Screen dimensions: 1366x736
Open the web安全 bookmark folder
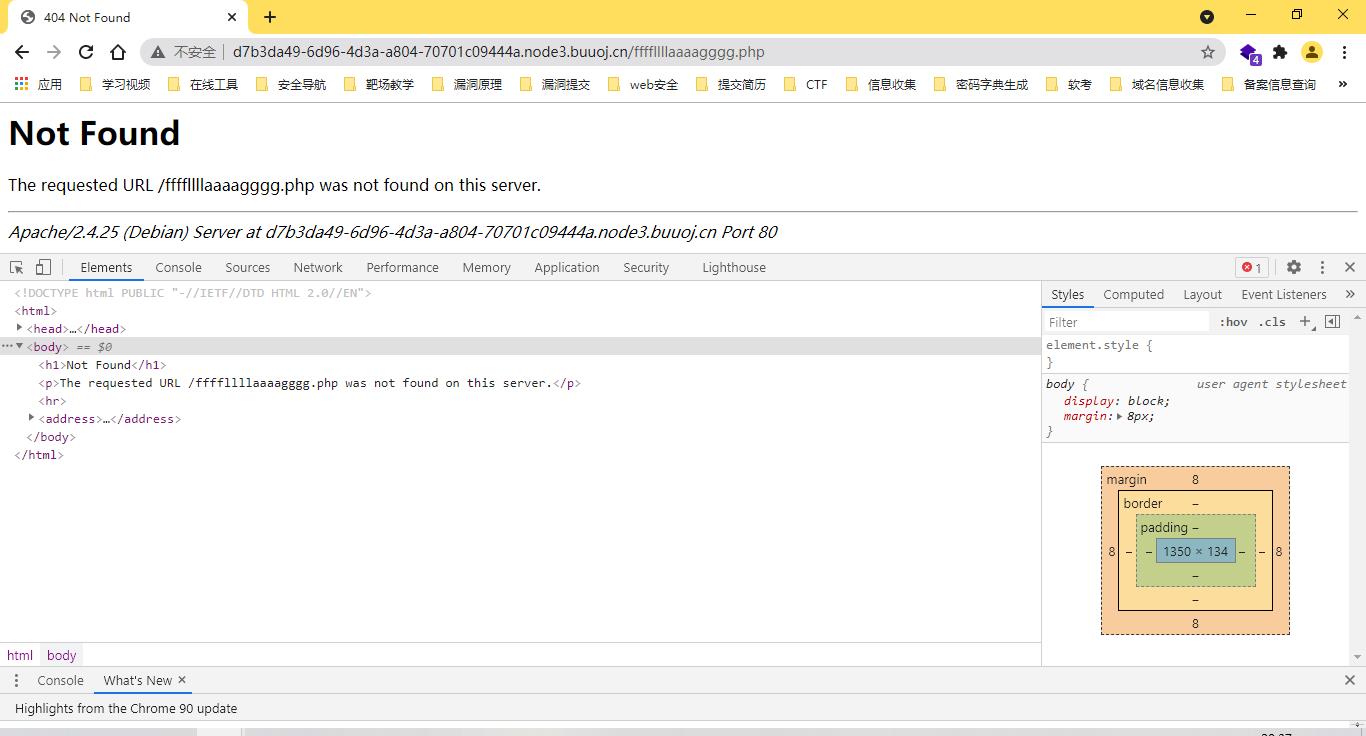click(643, 84)
